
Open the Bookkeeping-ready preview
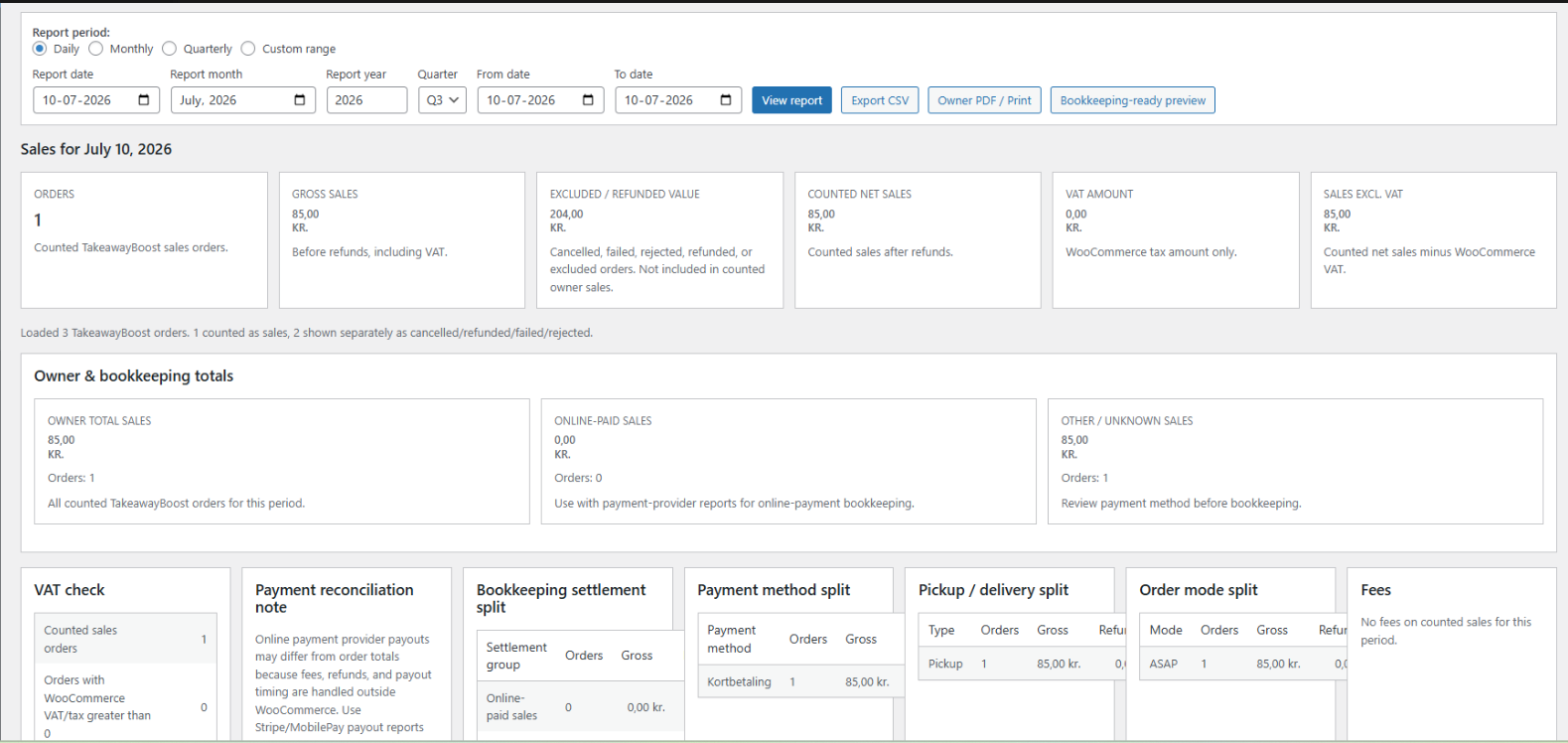coord(1132,100)
